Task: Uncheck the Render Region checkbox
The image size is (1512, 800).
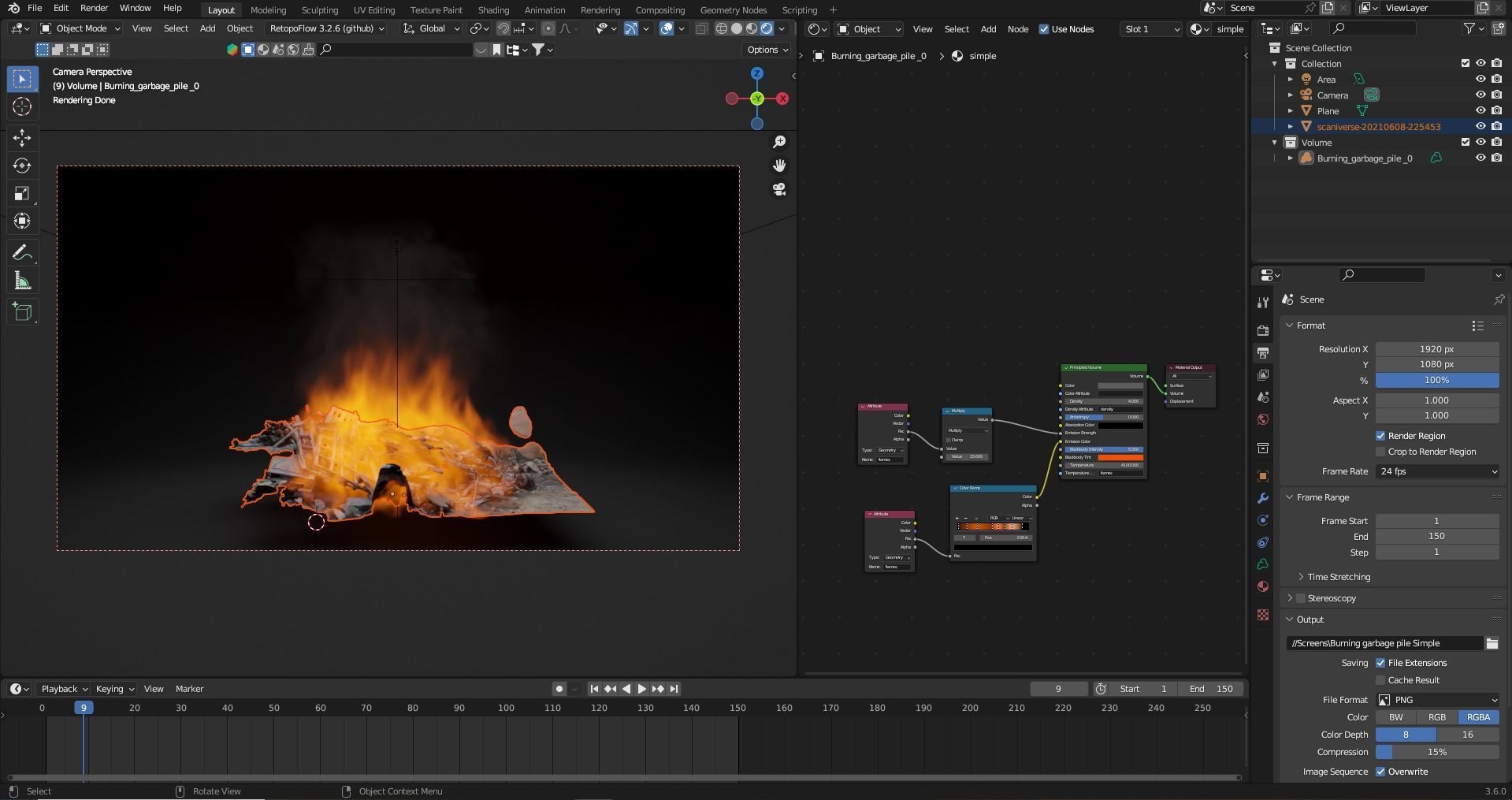Action: click(1380, 436)
